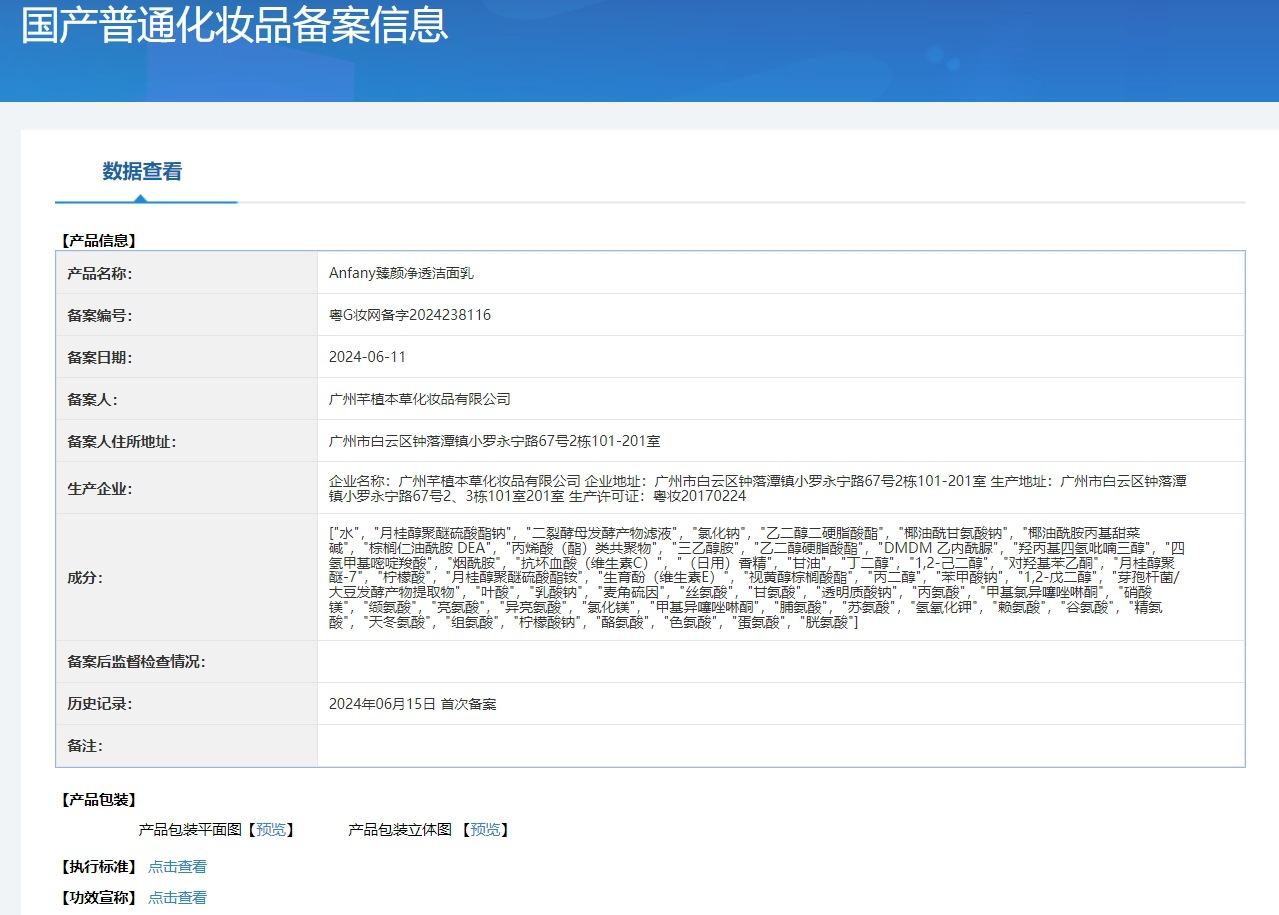Viewport: 1279px width, 915px height.
Task: Click history entry 2024年06月15日 首次备案
Action: pos(412,704)
